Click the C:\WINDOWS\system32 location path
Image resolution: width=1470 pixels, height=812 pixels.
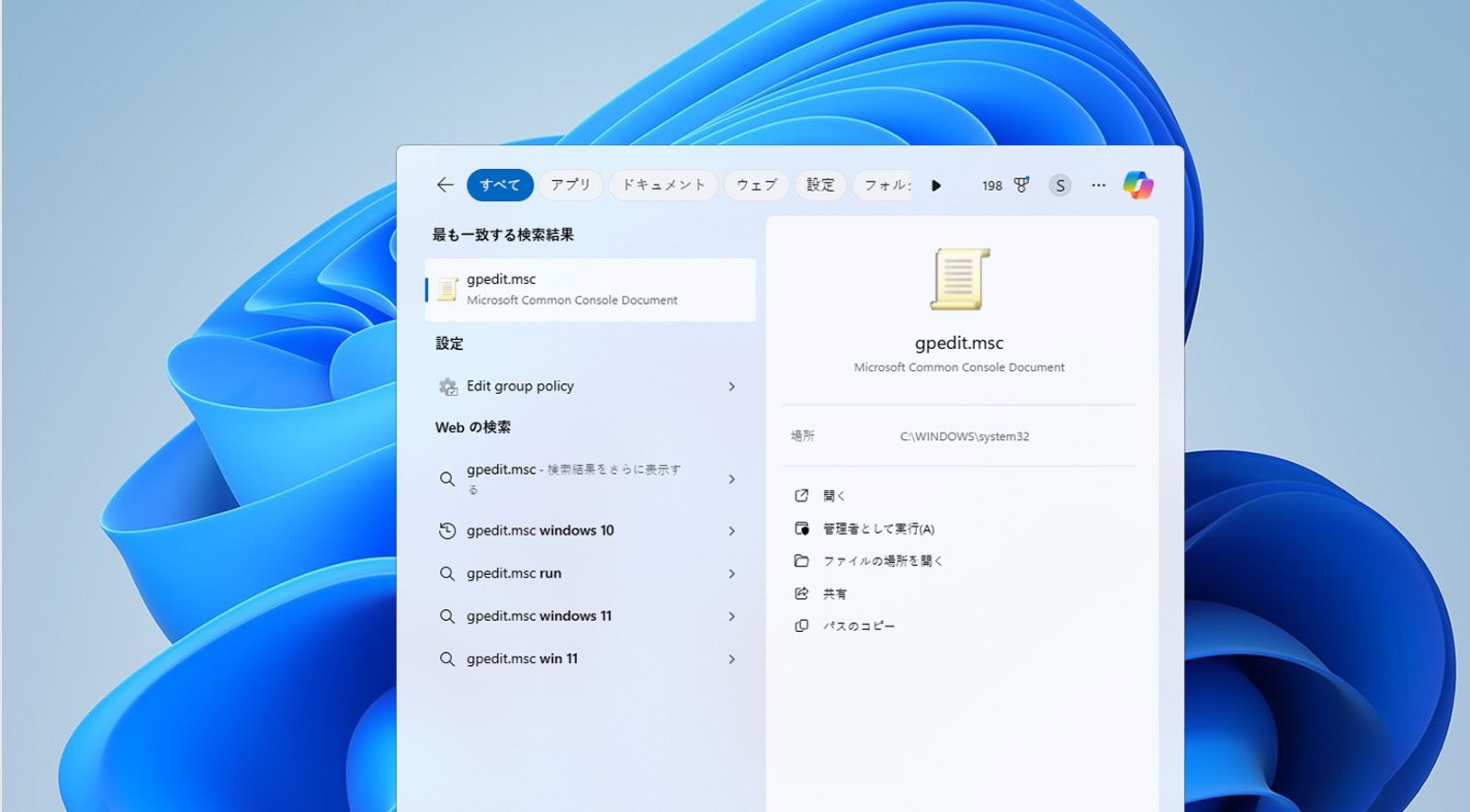[965, 436]
